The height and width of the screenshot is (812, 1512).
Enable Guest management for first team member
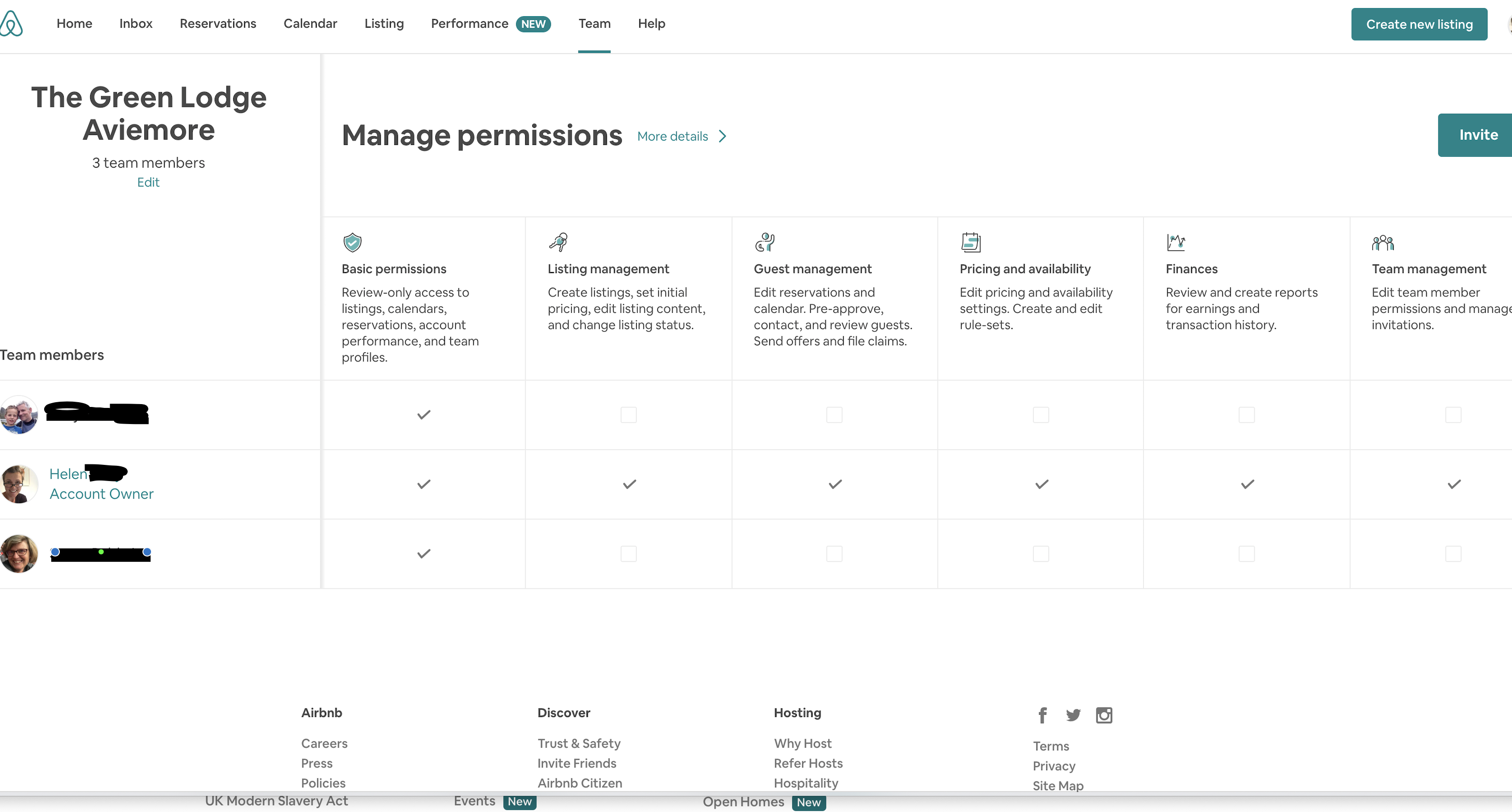click(x=834, y=415)
